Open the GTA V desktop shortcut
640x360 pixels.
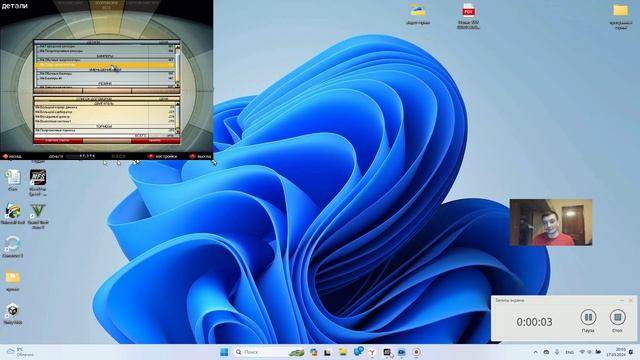click(x=38, y=216)
